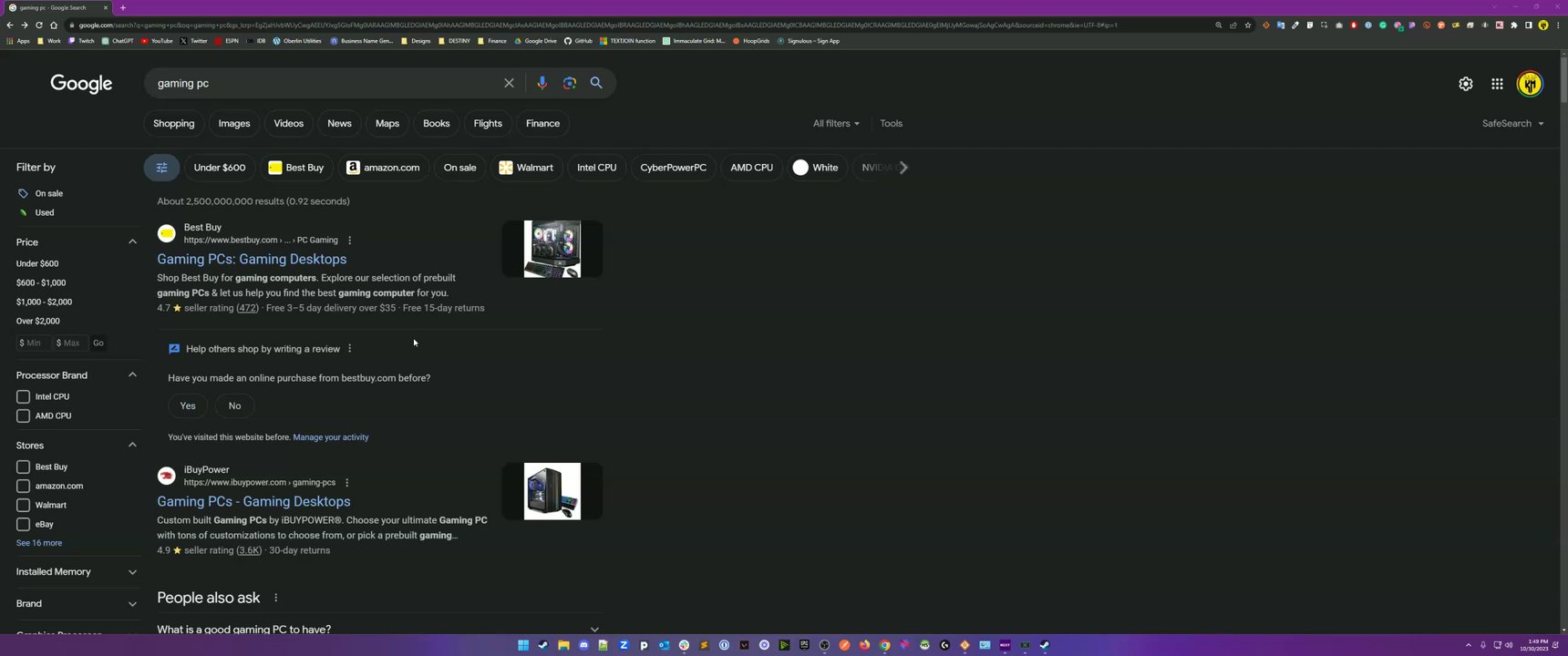
Task: Collapse the Processor Brand section
Action: [132, 375]
